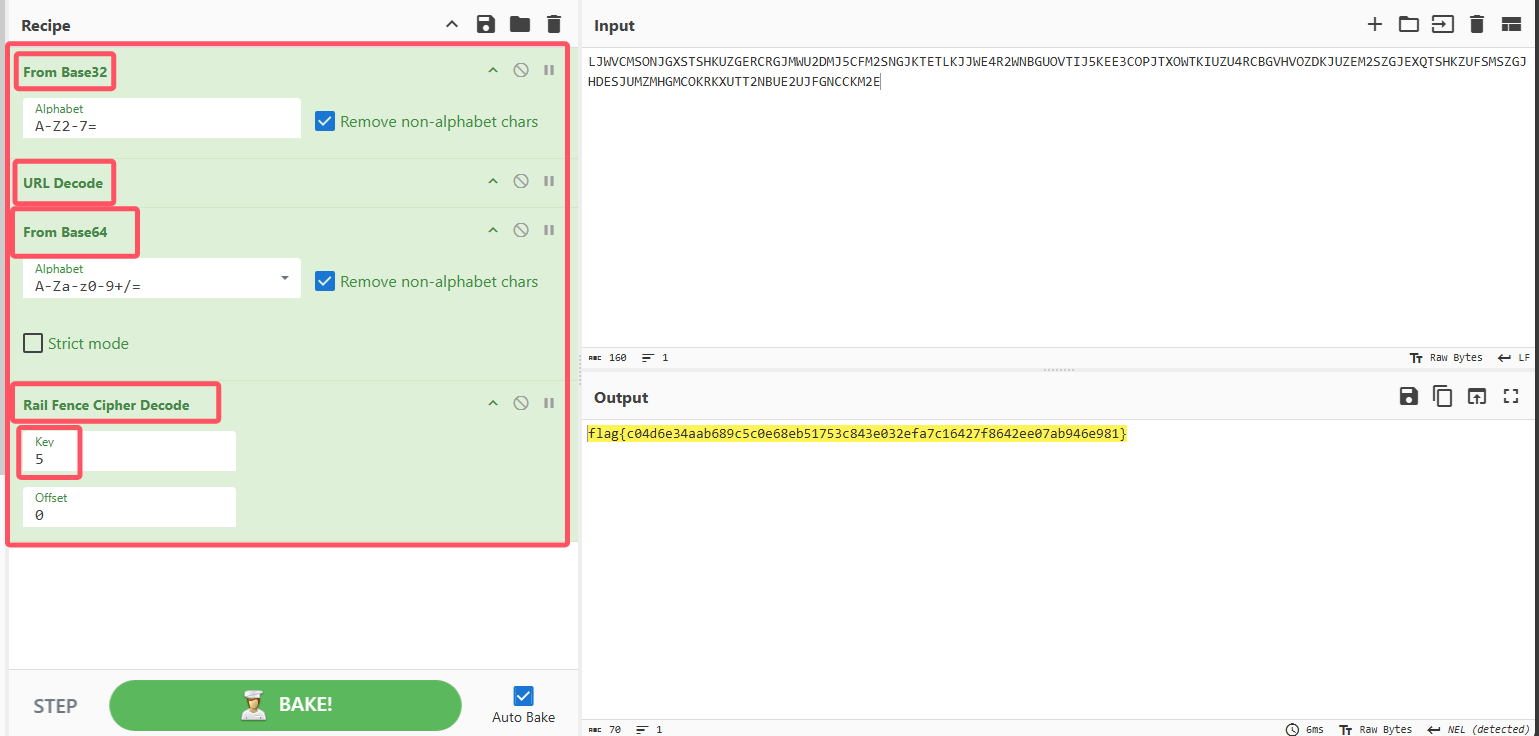The width and height of the screenshot is (1539, 736).
Task: Clear input and output with trash icon
Action: click(1476, 24)
